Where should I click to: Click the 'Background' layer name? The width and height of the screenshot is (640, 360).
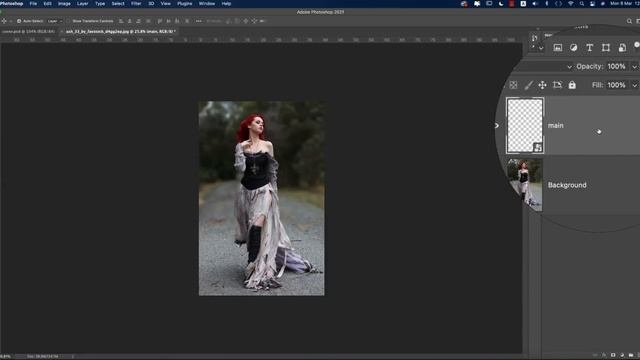point(567,185)
